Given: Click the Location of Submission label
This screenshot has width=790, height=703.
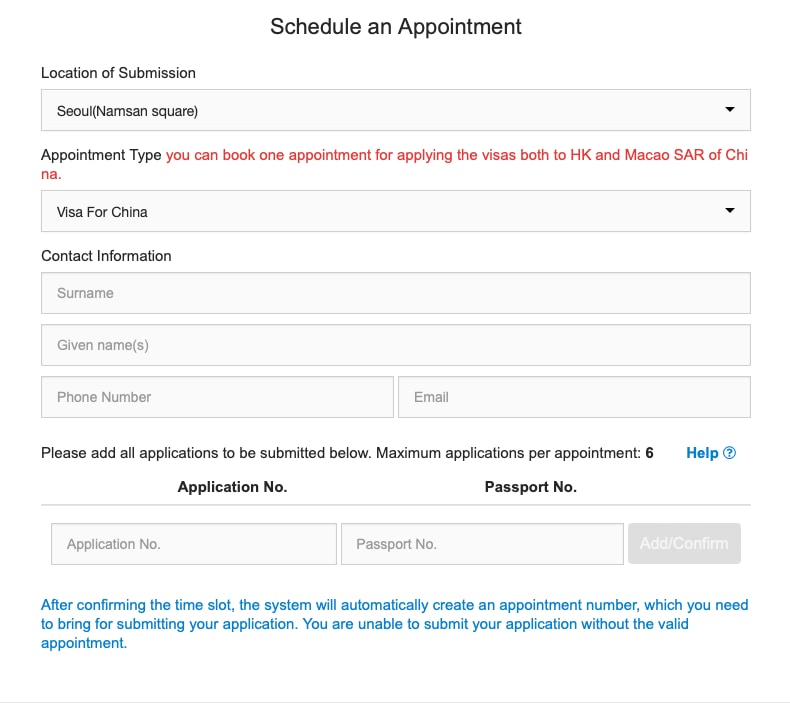Looking at the screenshot, I should click(118, 73).
